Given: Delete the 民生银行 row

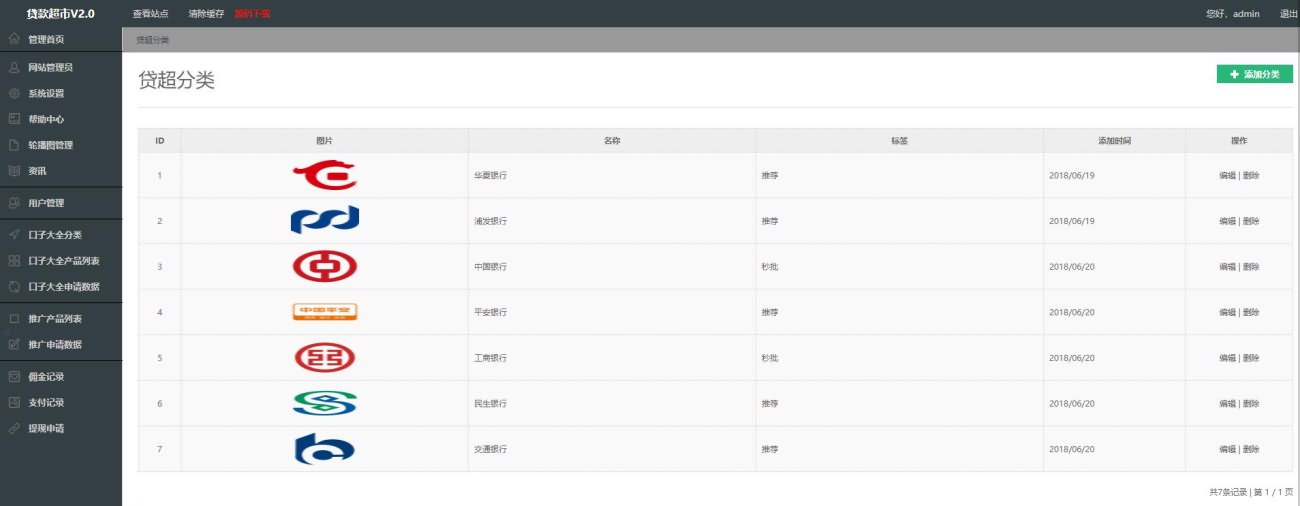Looking at the screenshot, I should click(1251, 404).
